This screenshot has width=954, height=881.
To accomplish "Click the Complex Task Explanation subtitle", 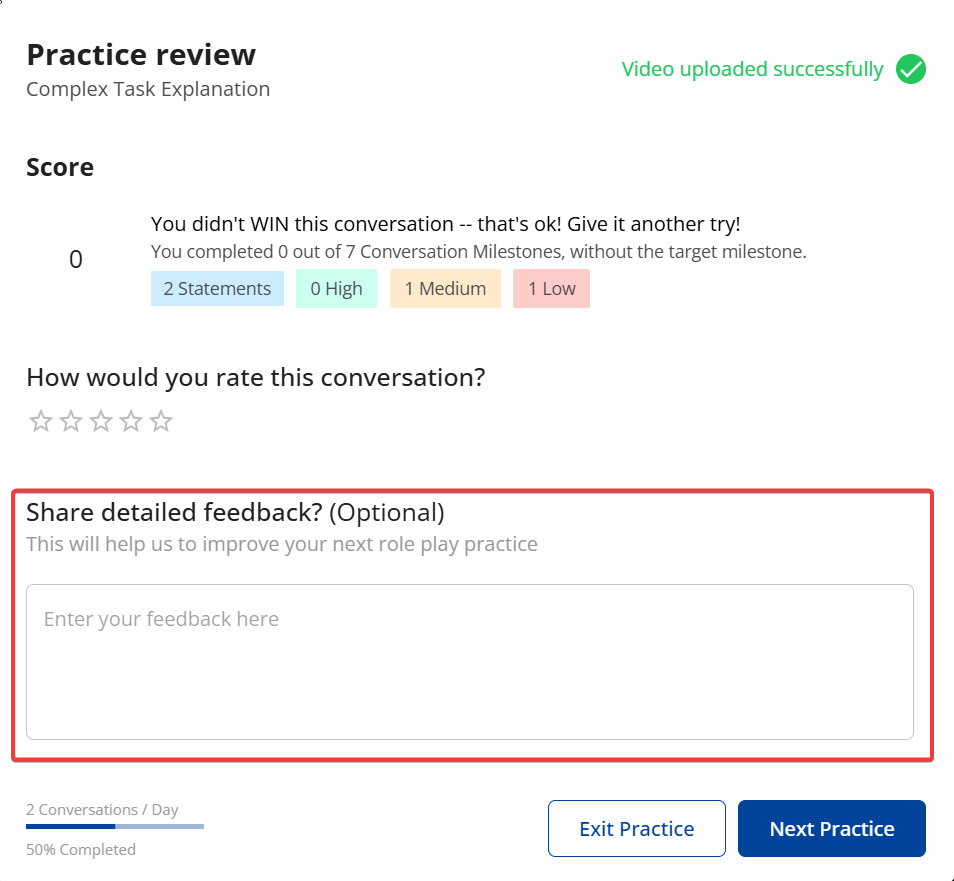I will click(x=148, y=89).
